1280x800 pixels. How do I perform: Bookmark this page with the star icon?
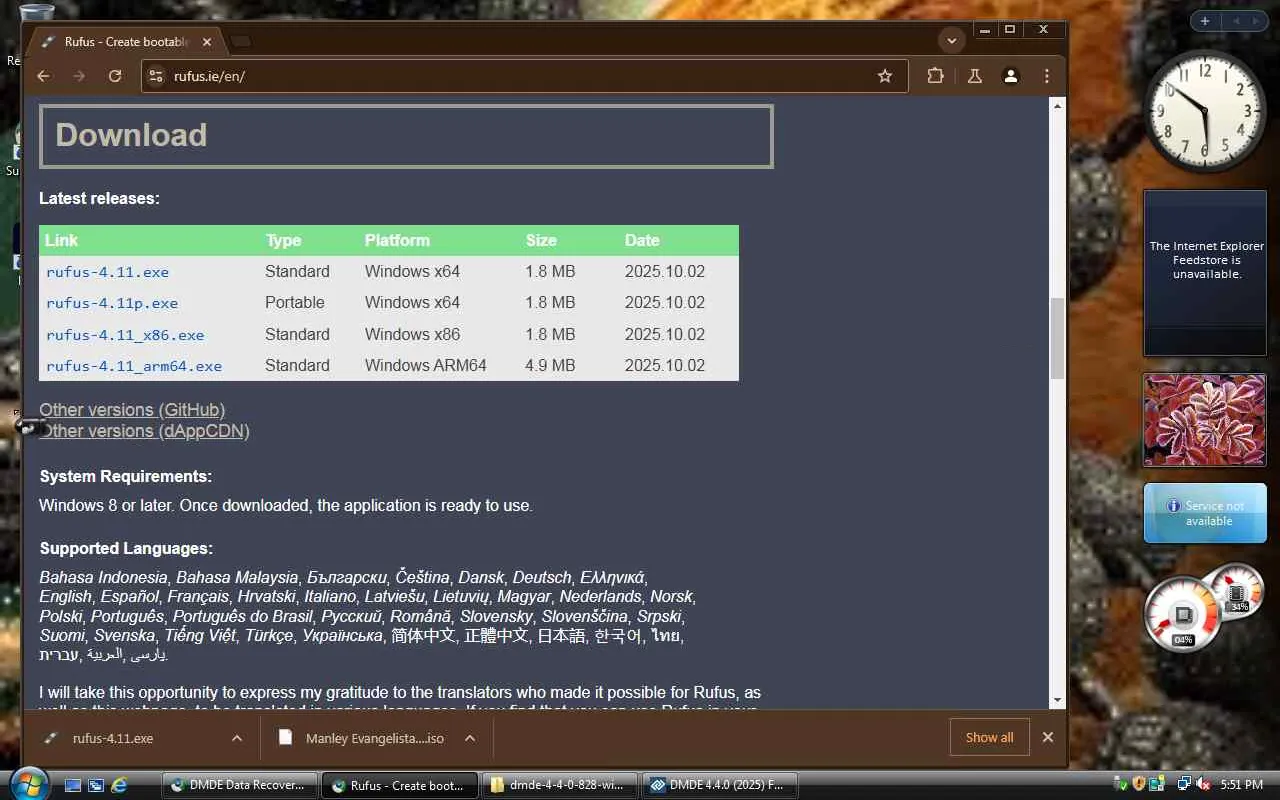point(885,76)
